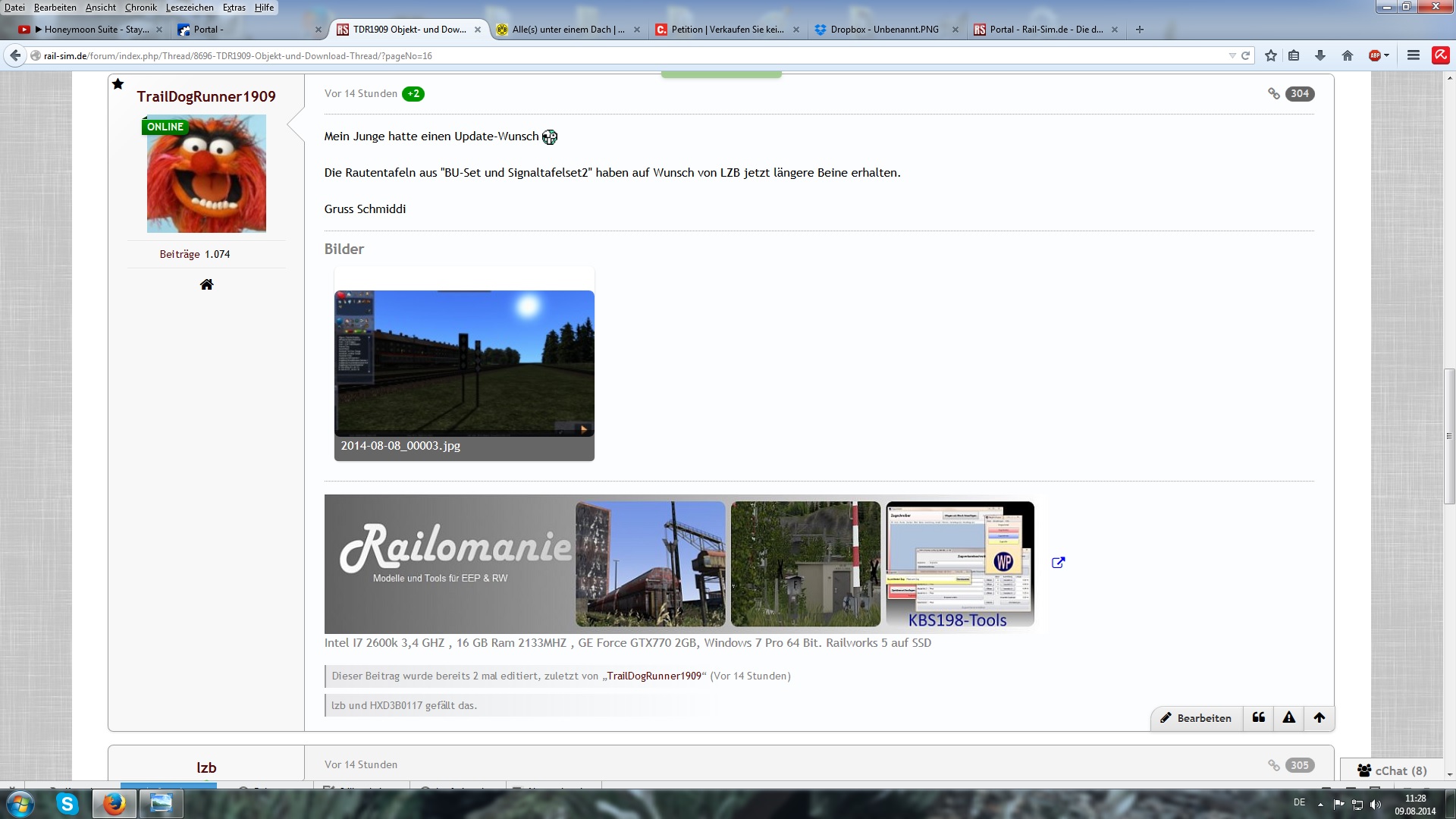Open TrailDogRunner1909's homepage icon
Screen dimensions: 1456x819
(206, 284)
